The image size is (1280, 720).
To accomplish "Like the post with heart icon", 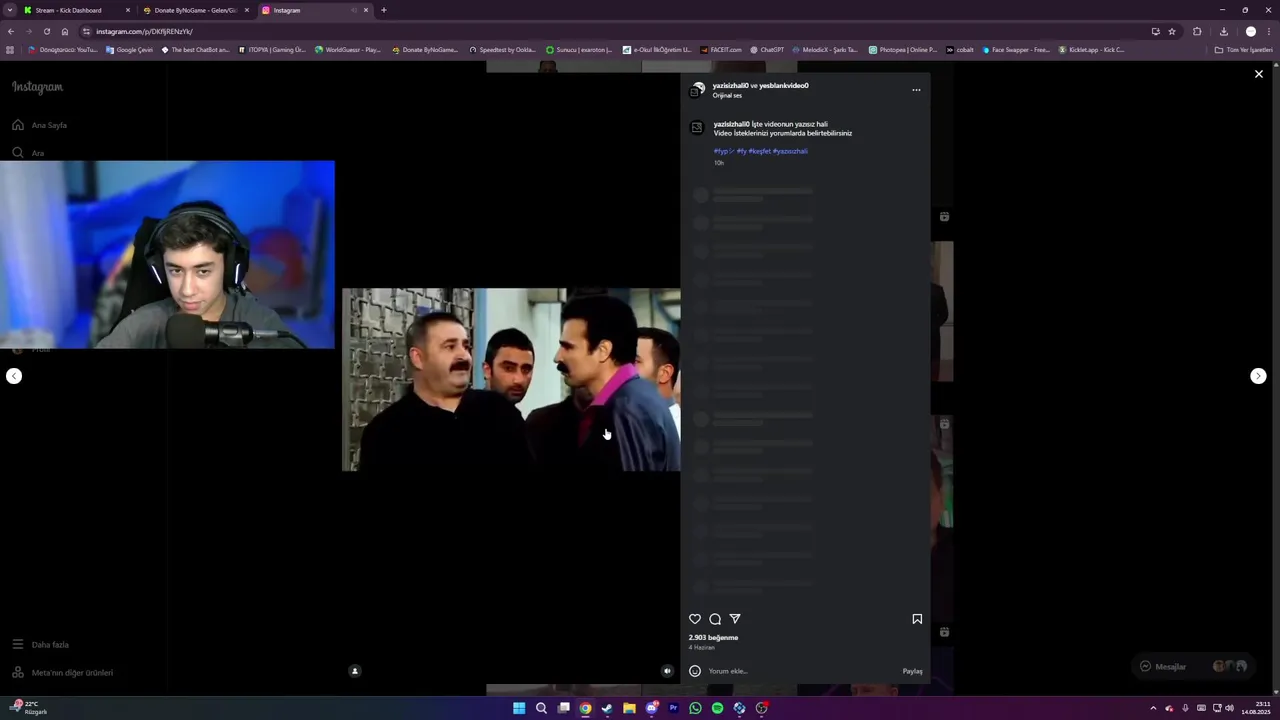I will 695,619.
